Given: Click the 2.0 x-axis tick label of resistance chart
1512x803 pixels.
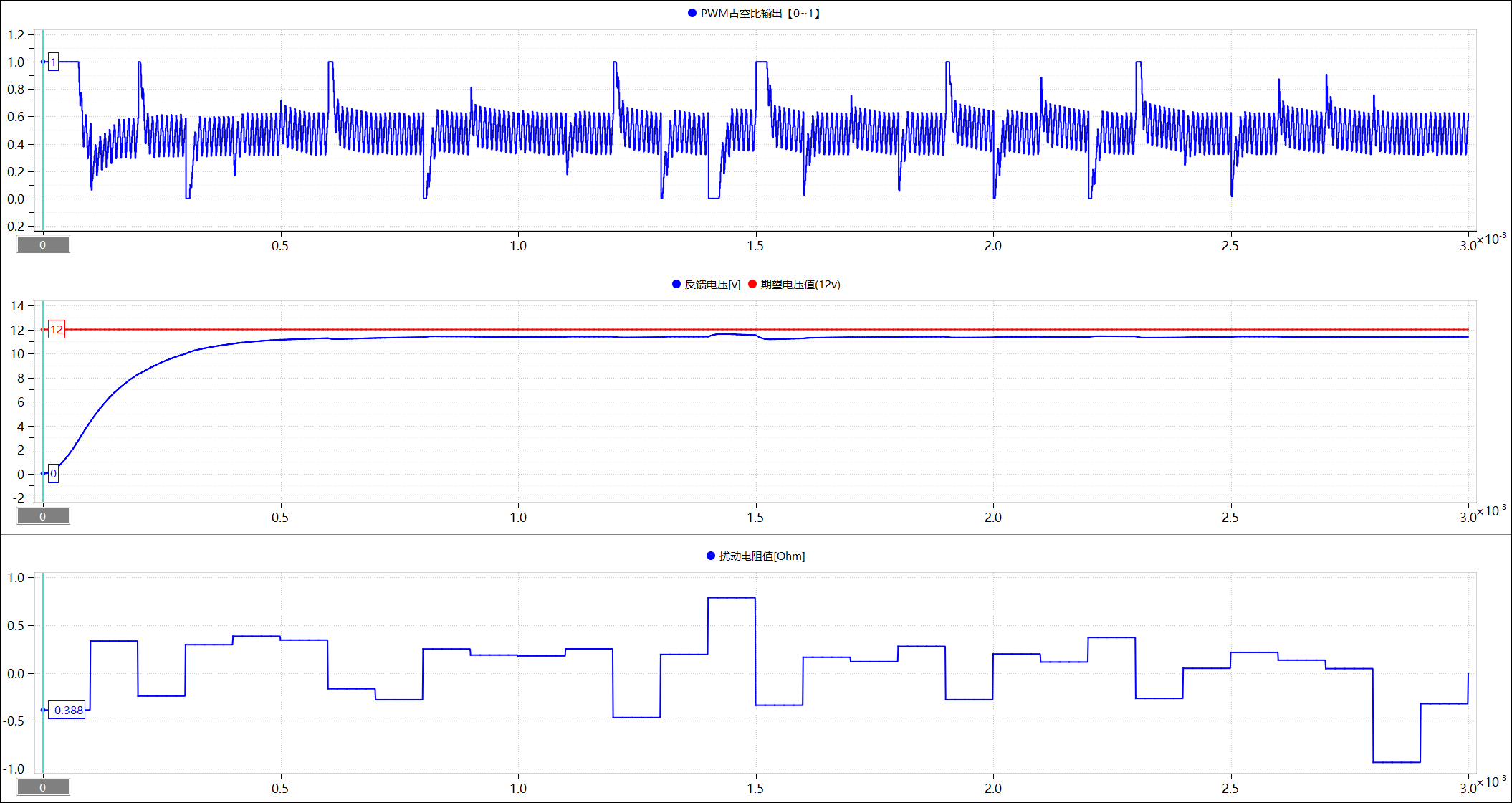Looking at the screenshot, I should point(992,789).
